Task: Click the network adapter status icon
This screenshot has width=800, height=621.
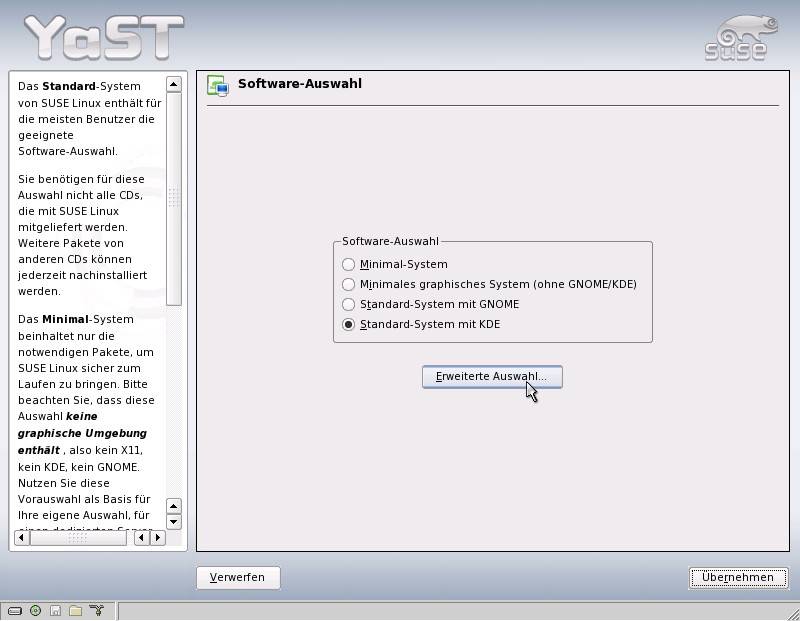Action: tap(97, 610)
